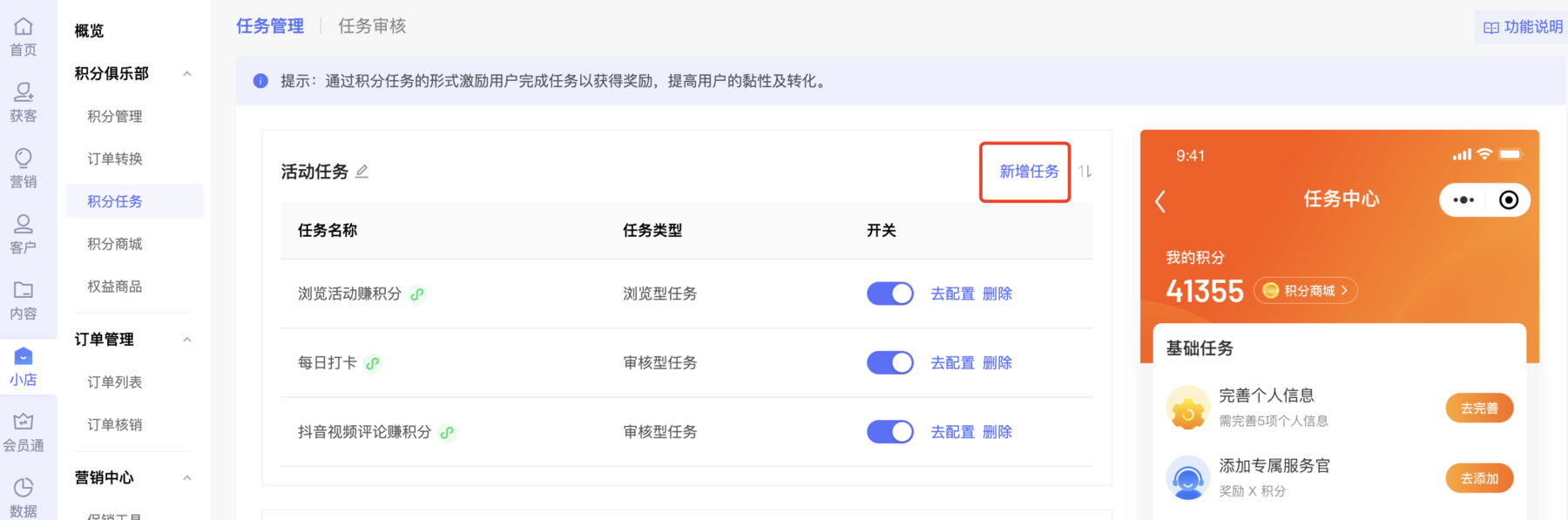Click edit pencil icon beside 活动任务

pyautogui.click(x=362, y=172)
